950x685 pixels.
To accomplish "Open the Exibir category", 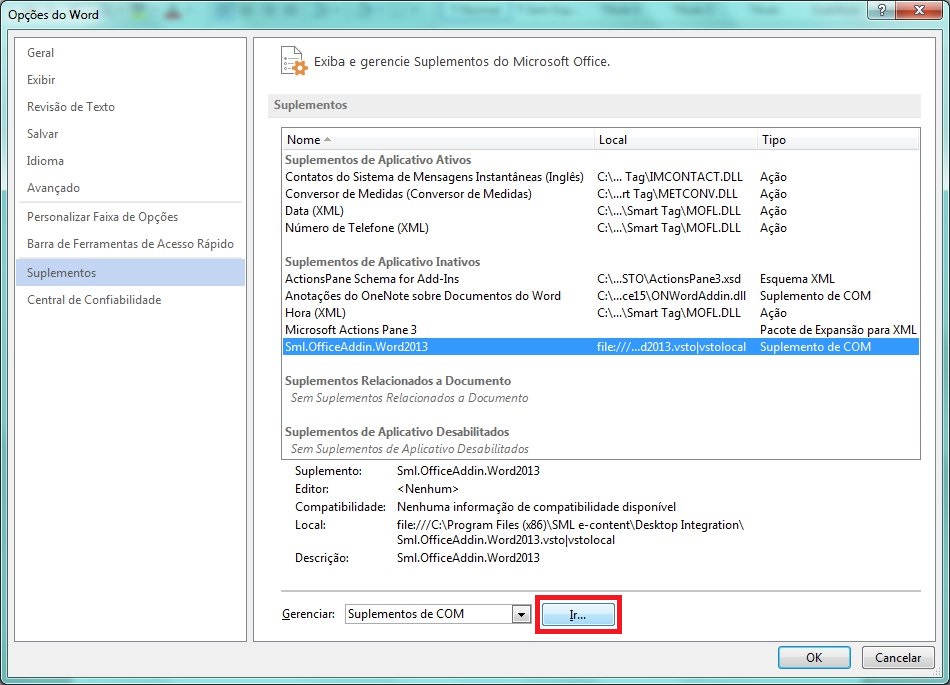I will tap(41, 79).
